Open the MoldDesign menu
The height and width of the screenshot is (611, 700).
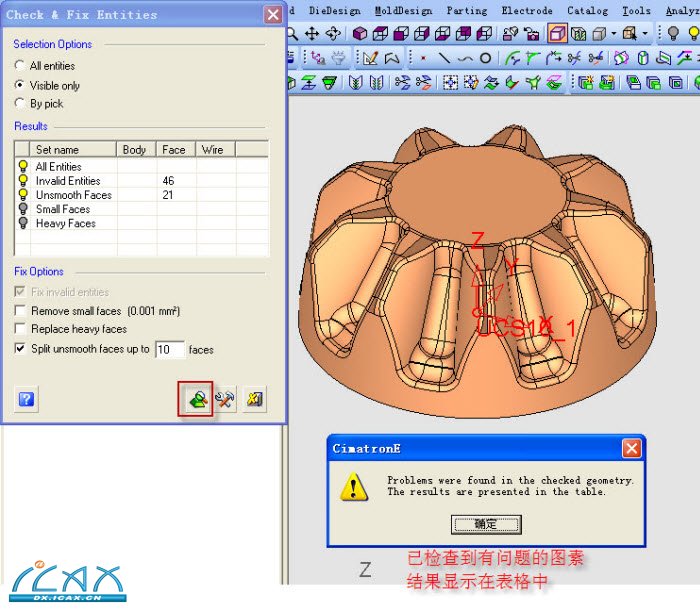click(x=403, y=11)
